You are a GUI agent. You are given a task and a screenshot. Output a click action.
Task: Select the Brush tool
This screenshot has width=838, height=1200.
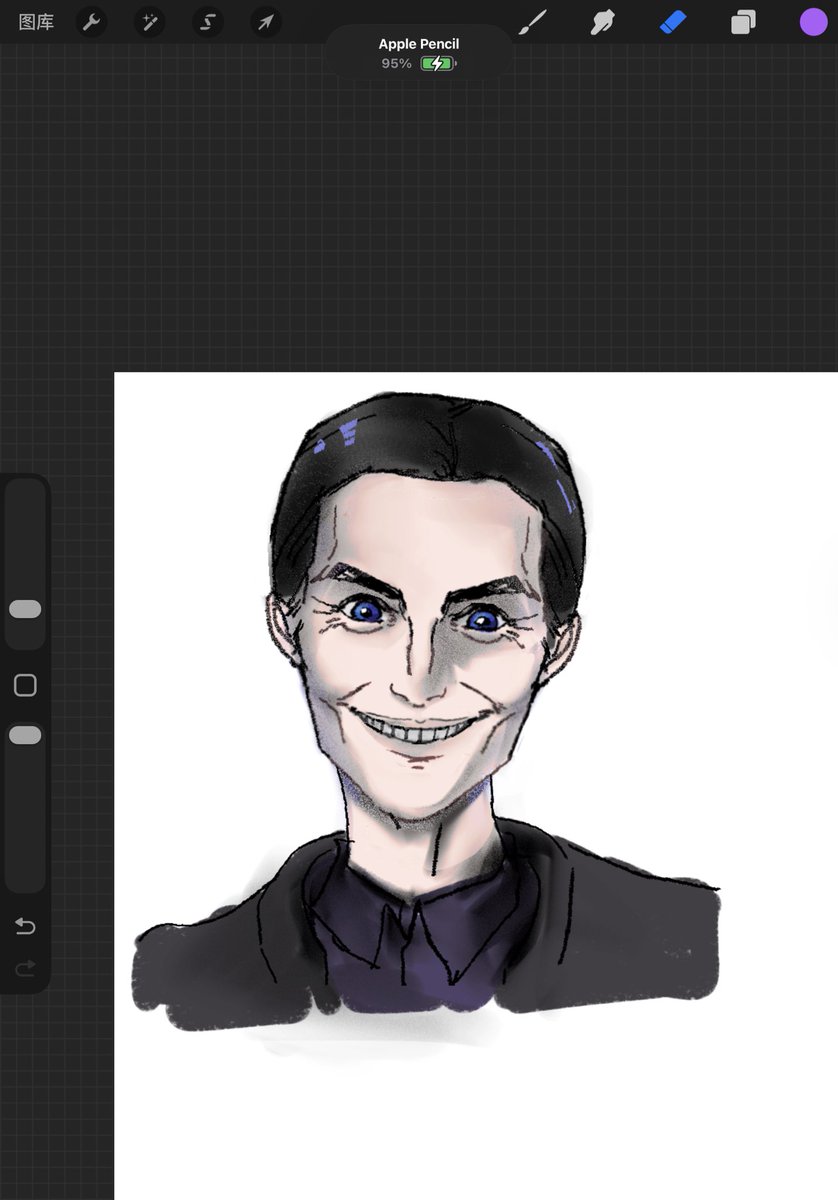(x=532, y=22)
